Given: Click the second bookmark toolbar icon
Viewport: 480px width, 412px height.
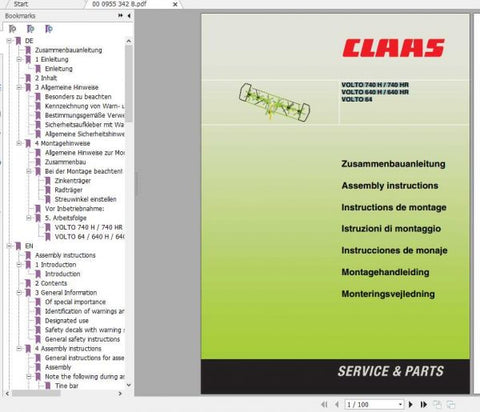Looking at the screenshot, I should click(30, 29).
